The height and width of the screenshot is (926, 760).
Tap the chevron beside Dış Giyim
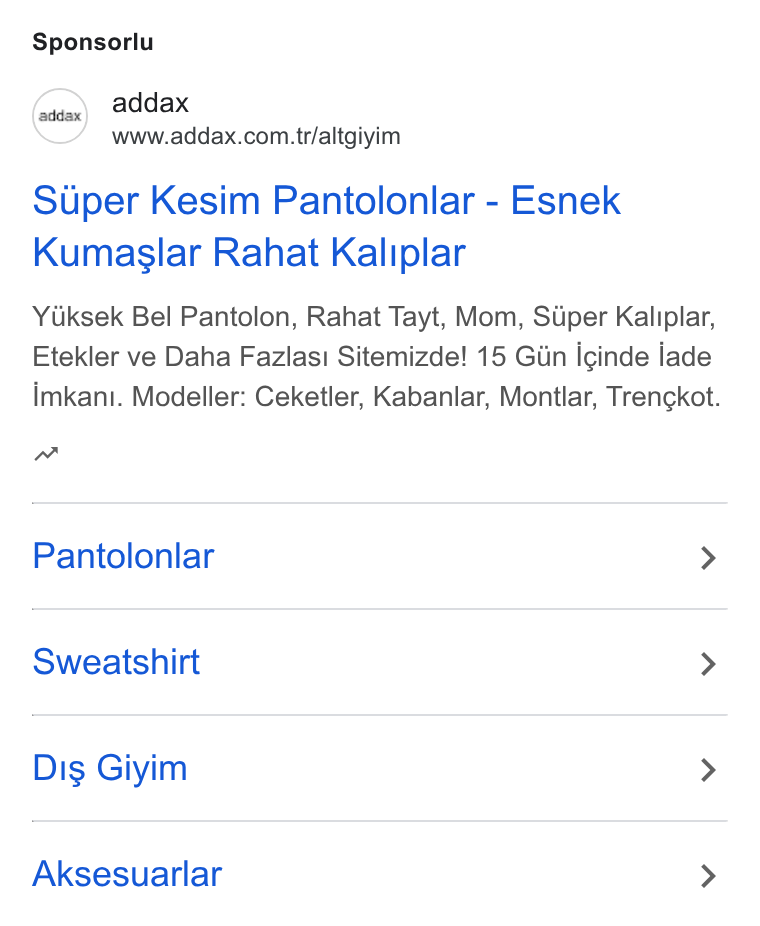click(x=708, y=770)
